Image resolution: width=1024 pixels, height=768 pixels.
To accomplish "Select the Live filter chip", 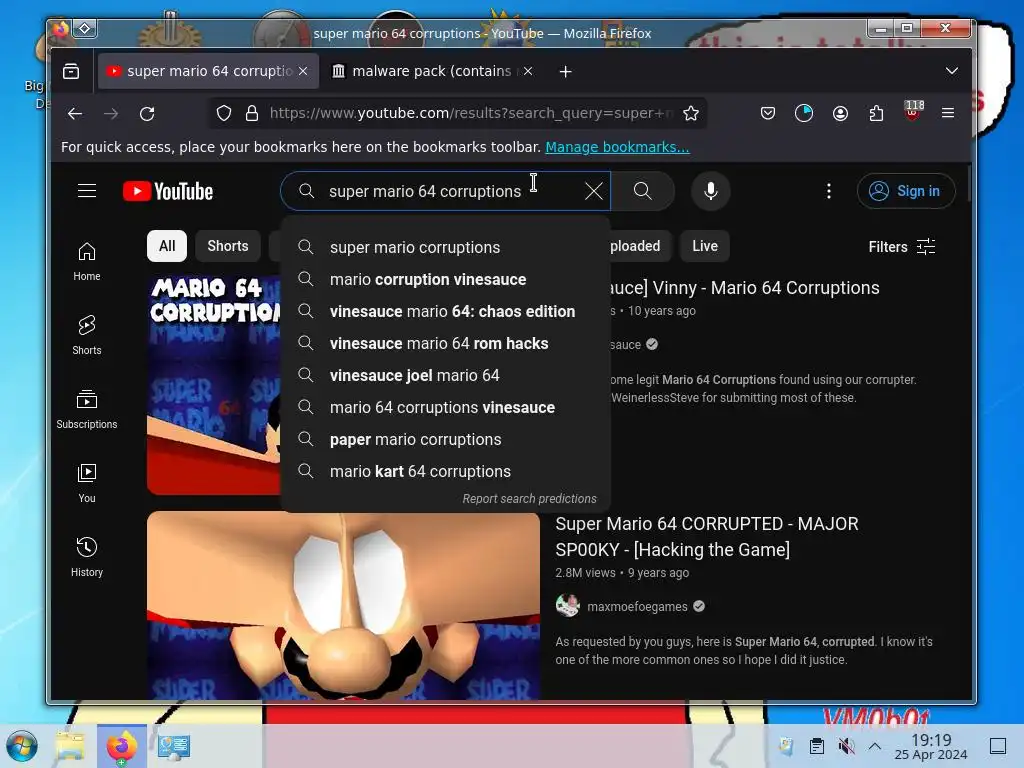I will click(x=705, y=246).
